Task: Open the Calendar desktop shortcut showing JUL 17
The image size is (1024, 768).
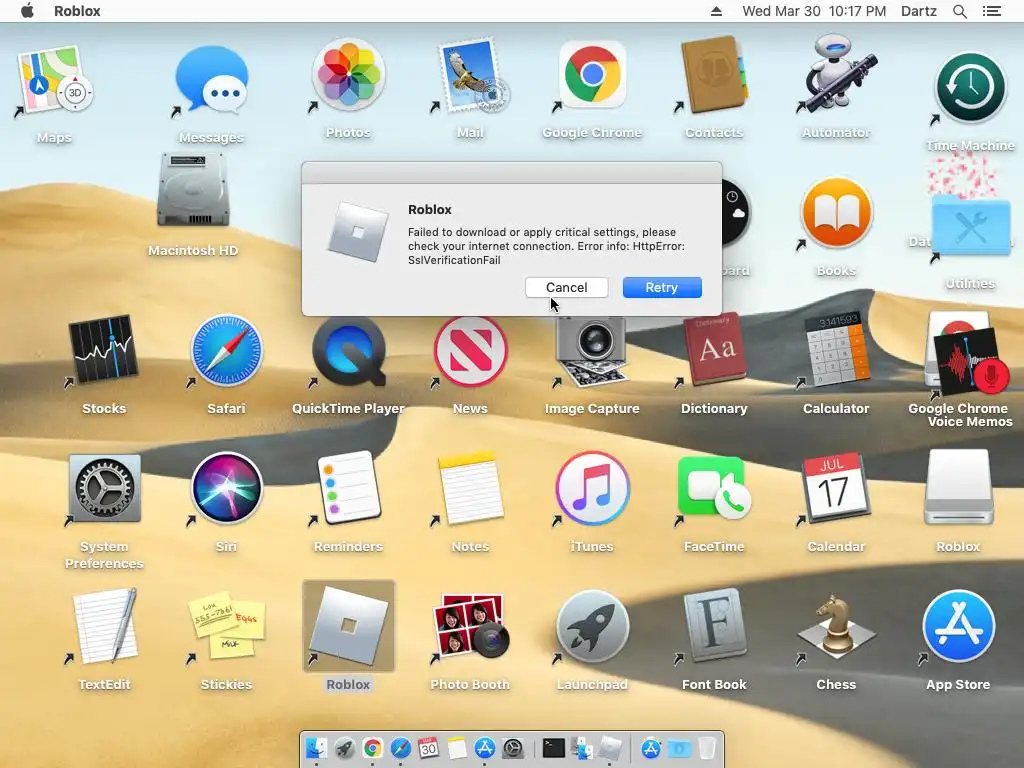Action: [836, 488]
